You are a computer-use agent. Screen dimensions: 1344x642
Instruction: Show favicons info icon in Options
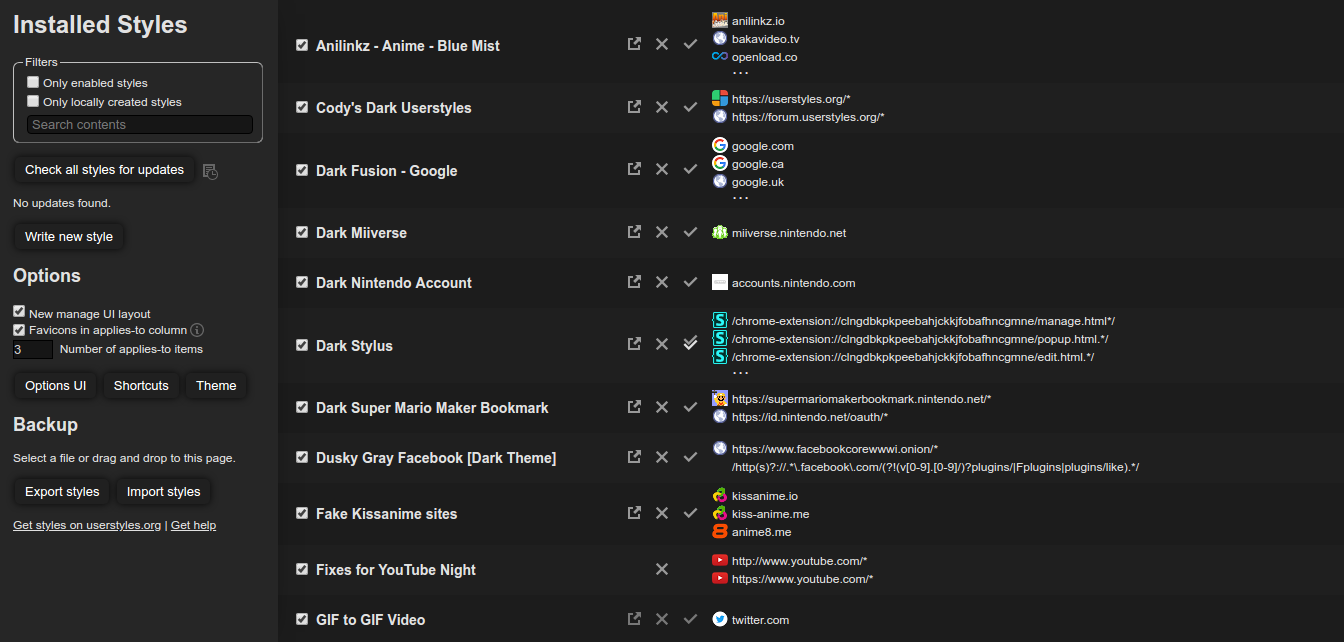pos(198,330)
